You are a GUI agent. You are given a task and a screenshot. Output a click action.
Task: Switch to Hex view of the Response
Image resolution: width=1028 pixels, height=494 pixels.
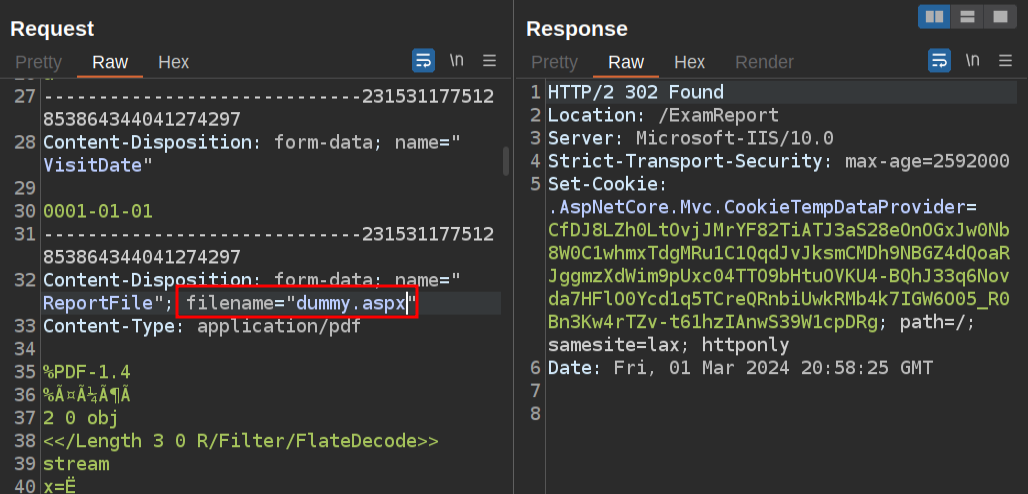click(x=689, y=62)
